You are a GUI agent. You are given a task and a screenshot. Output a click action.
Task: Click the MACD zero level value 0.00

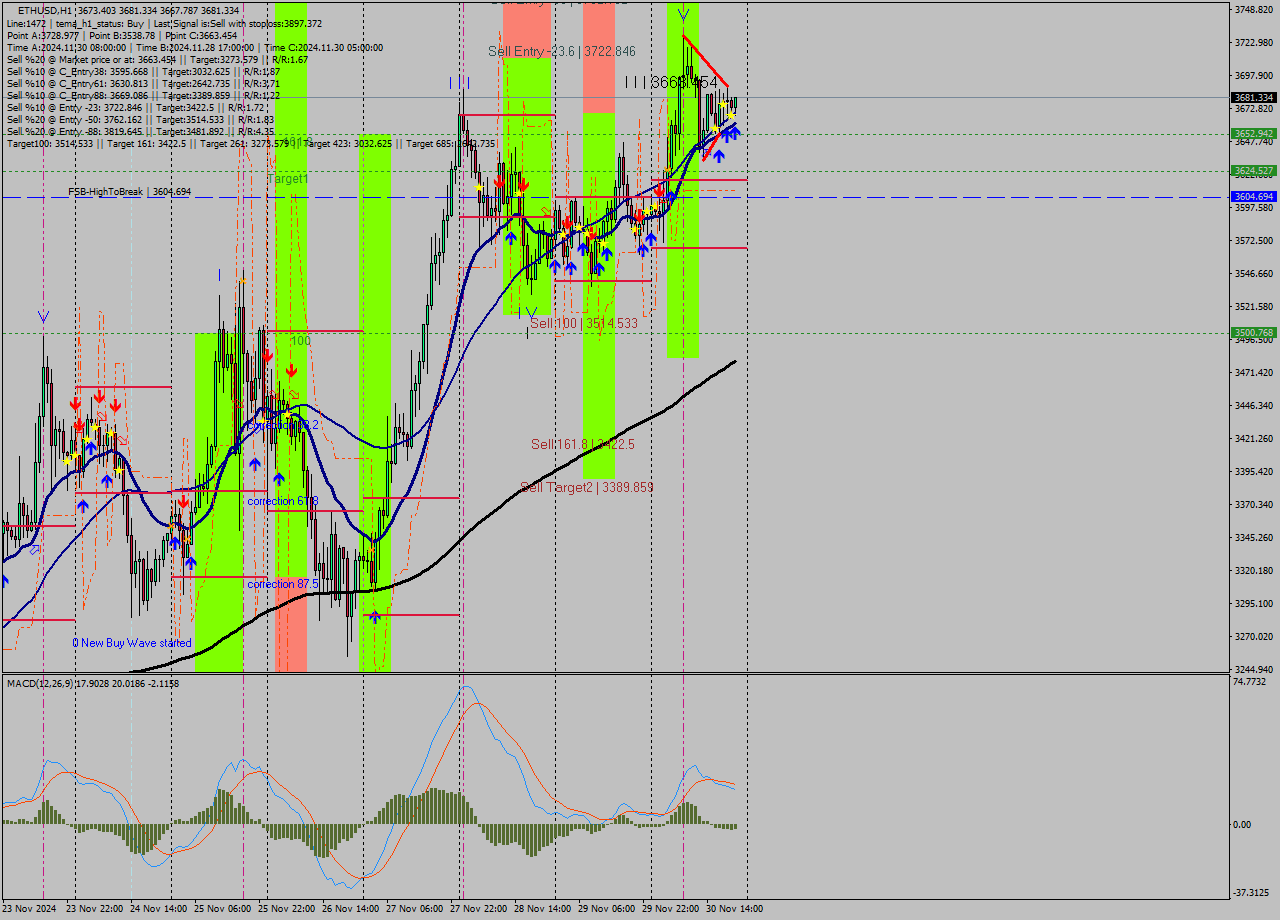1242,825
